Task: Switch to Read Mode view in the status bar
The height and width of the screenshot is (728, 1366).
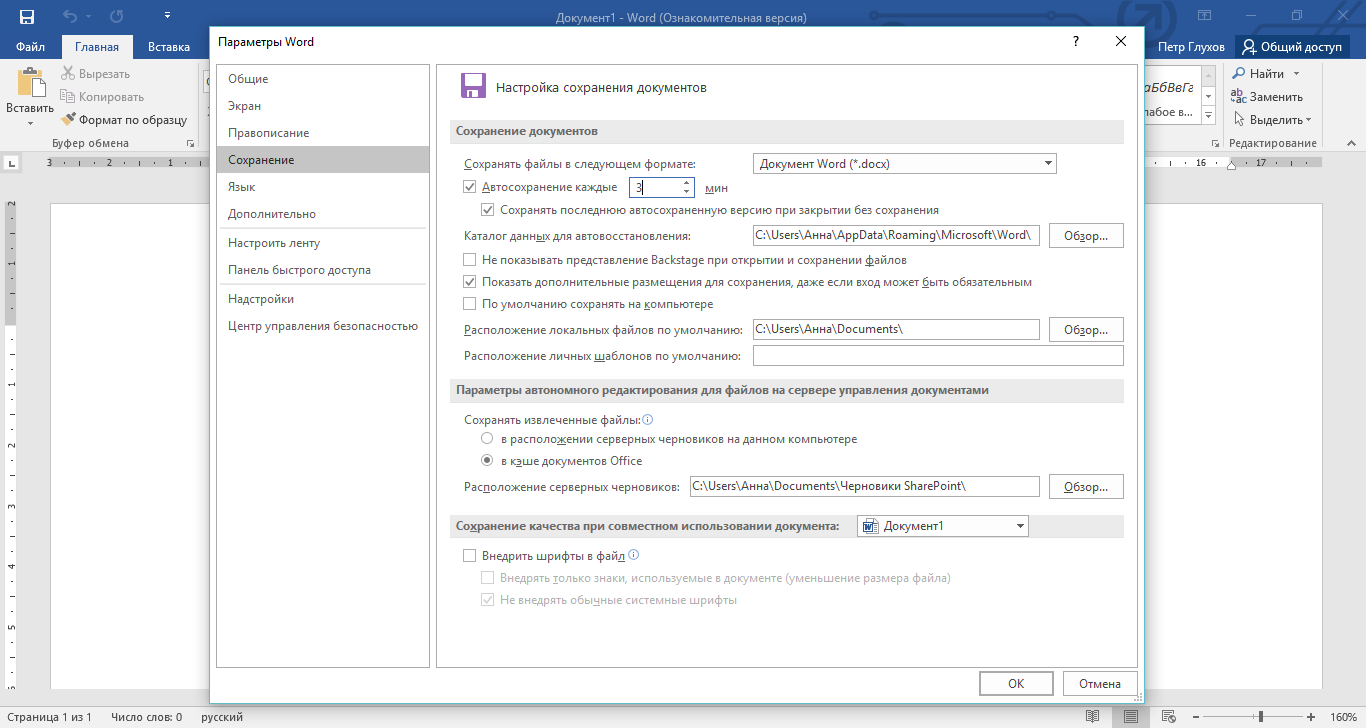Action: 1093,717
